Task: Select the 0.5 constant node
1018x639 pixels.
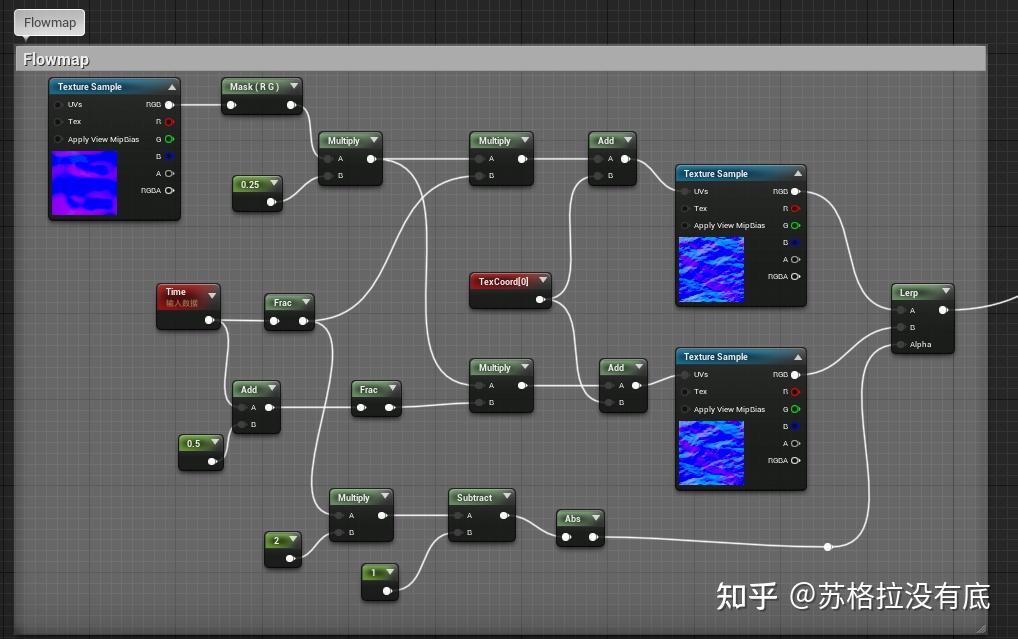Action: 197,443
